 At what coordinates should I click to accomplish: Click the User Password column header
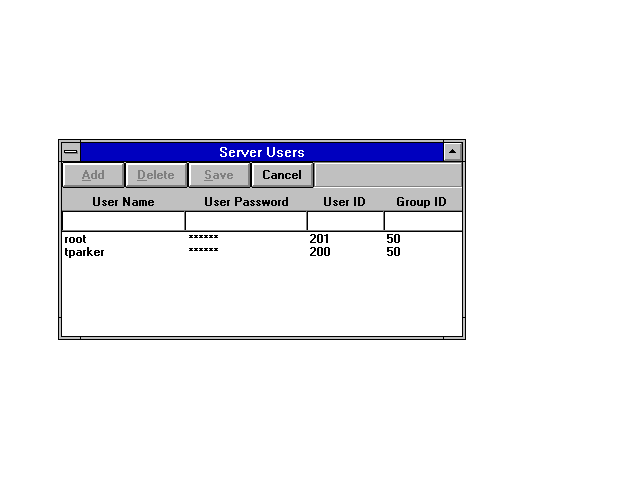tap(246, 202)
